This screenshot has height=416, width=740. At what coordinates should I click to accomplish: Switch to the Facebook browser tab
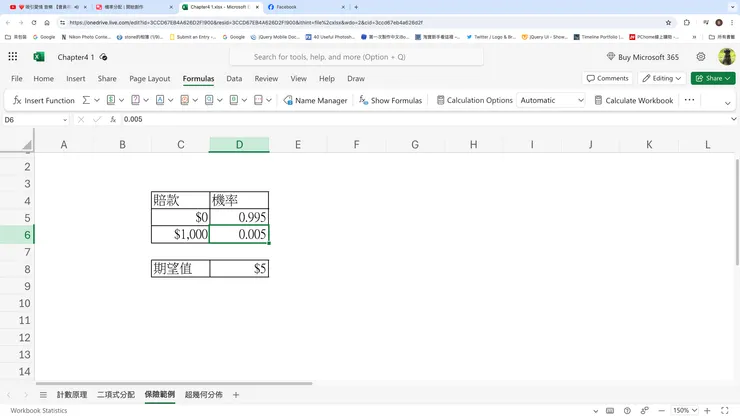coord(306,7)
